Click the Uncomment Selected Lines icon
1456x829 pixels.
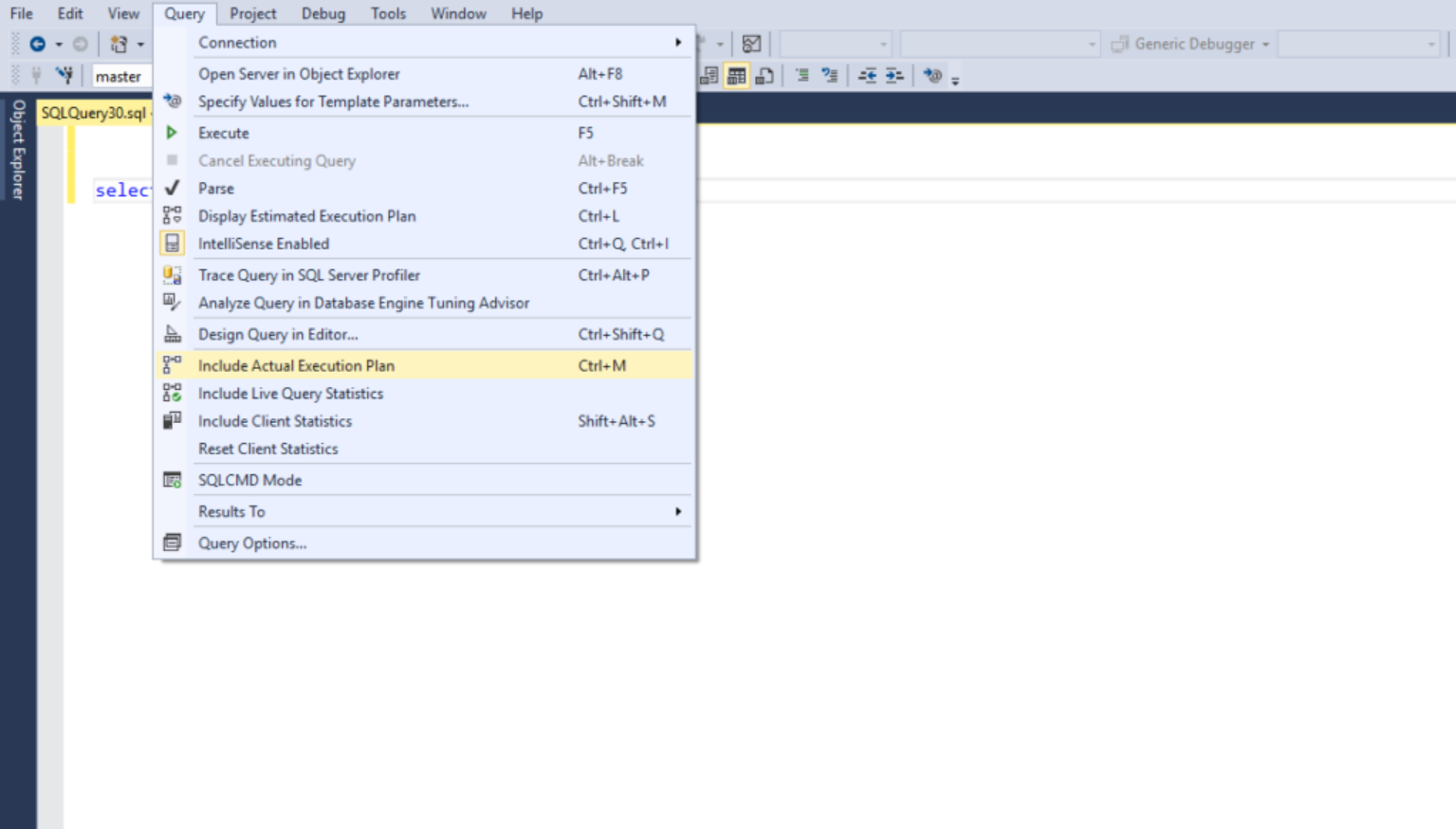(829, 75)
